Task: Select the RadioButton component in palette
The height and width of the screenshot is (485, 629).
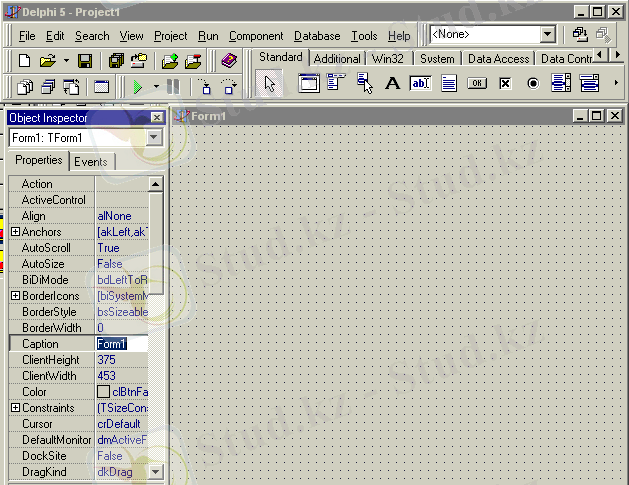Action: 532,83
